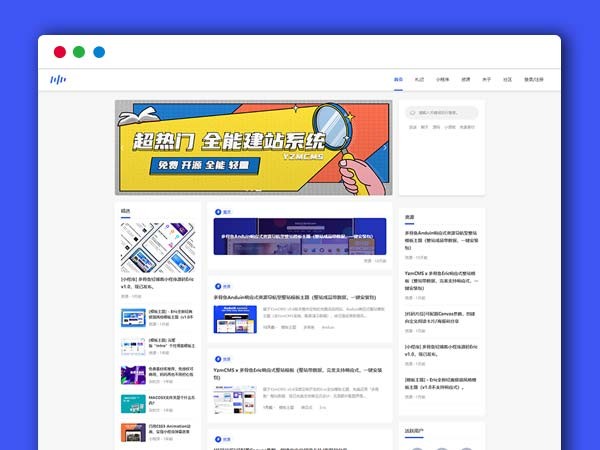Open the Anduin post title in the main list
600x450 pixels.
click(x=294, y=297)
